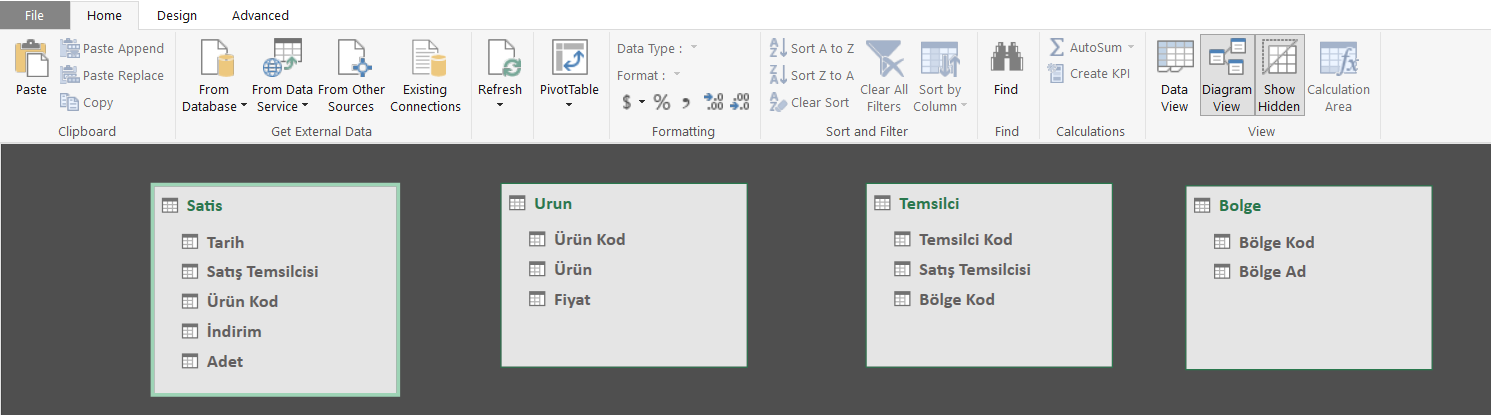1491x415 pixels.
Task: Open the Design tab
Action: click(176, 15)
